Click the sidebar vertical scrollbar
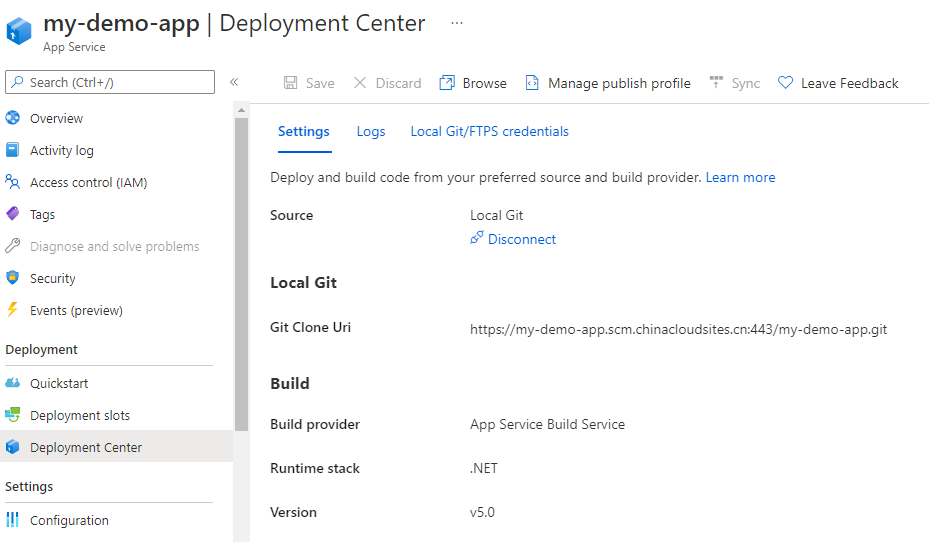 click(x=241, y=270)
